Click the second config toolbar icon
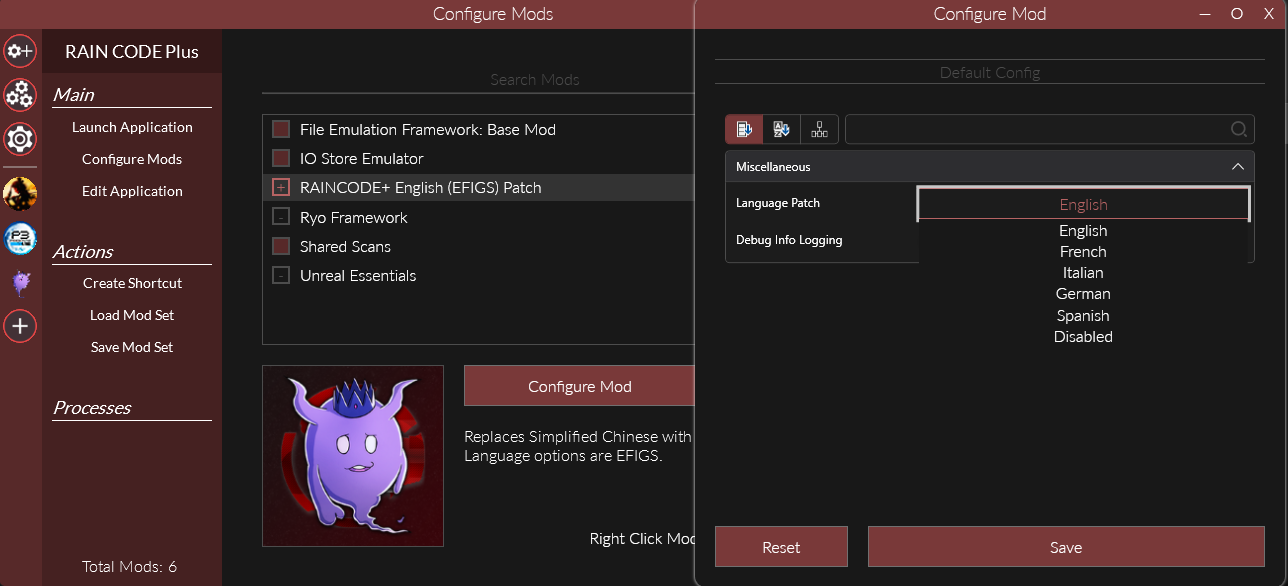This screenshot has height=586, width=1288. (x=782, y=129)
